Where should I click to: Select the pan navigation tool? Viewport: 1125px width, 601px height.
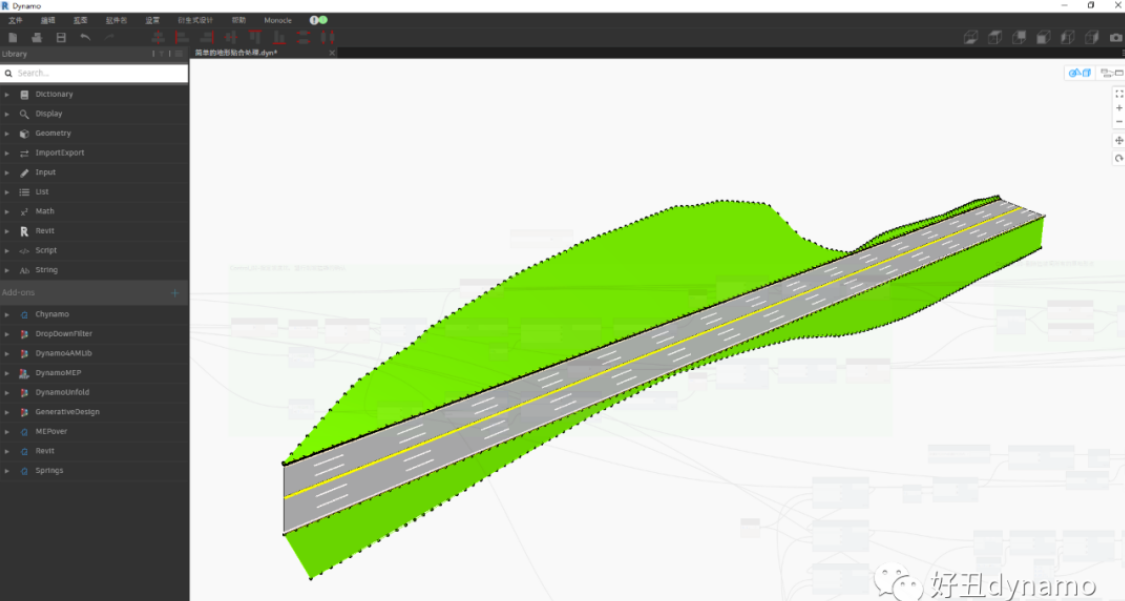point(1119,141)
